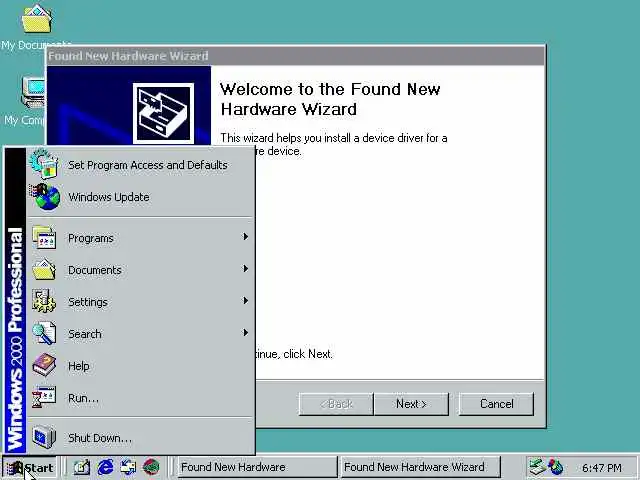Click the red-green globe quick launch icon

pos(151,467)
